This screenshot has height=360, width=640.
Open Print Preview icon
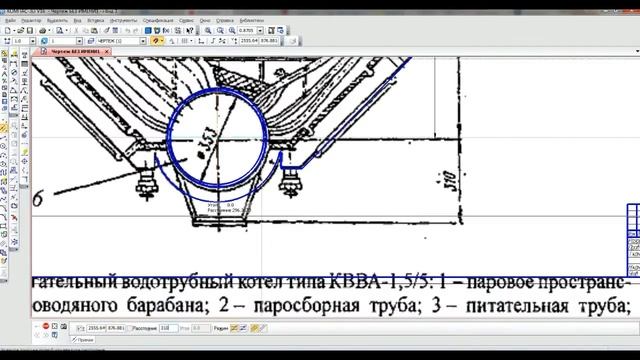coord(60,31)
